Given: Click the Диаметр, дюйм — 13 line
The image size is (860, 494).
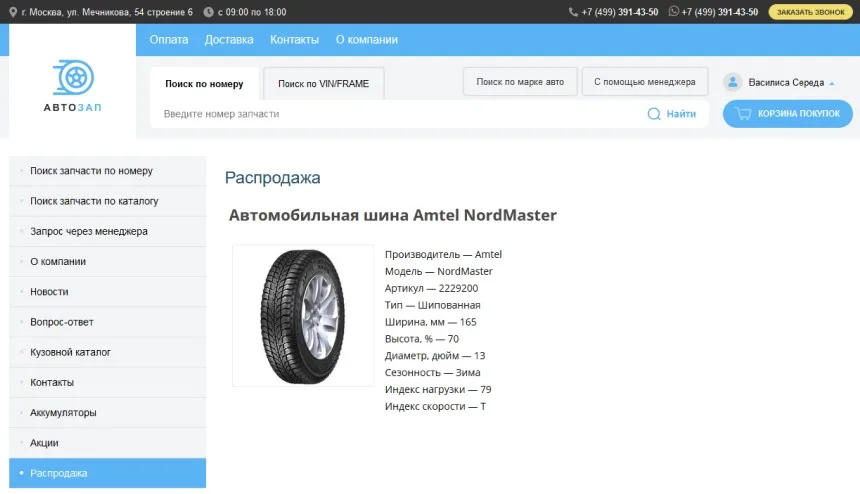Looking at the screenshot, I should [435, 356].
